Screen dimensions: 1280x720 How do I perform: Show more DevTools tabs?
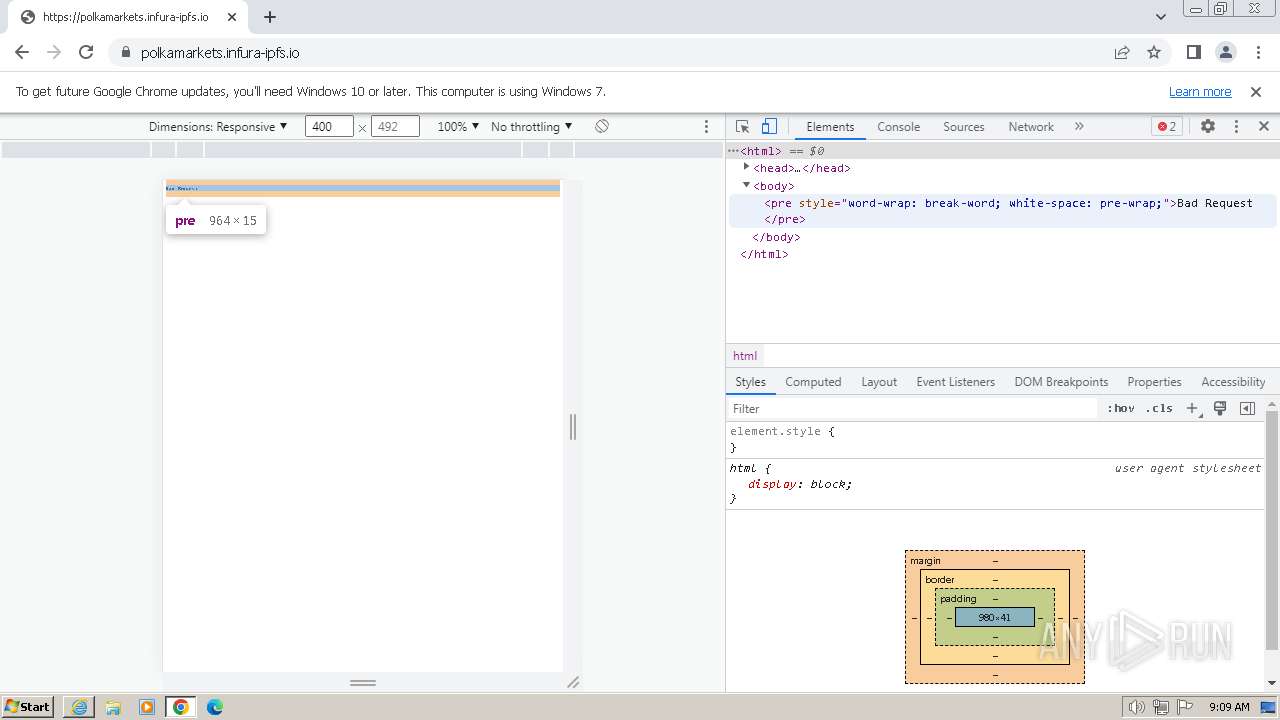(1079, 126)
